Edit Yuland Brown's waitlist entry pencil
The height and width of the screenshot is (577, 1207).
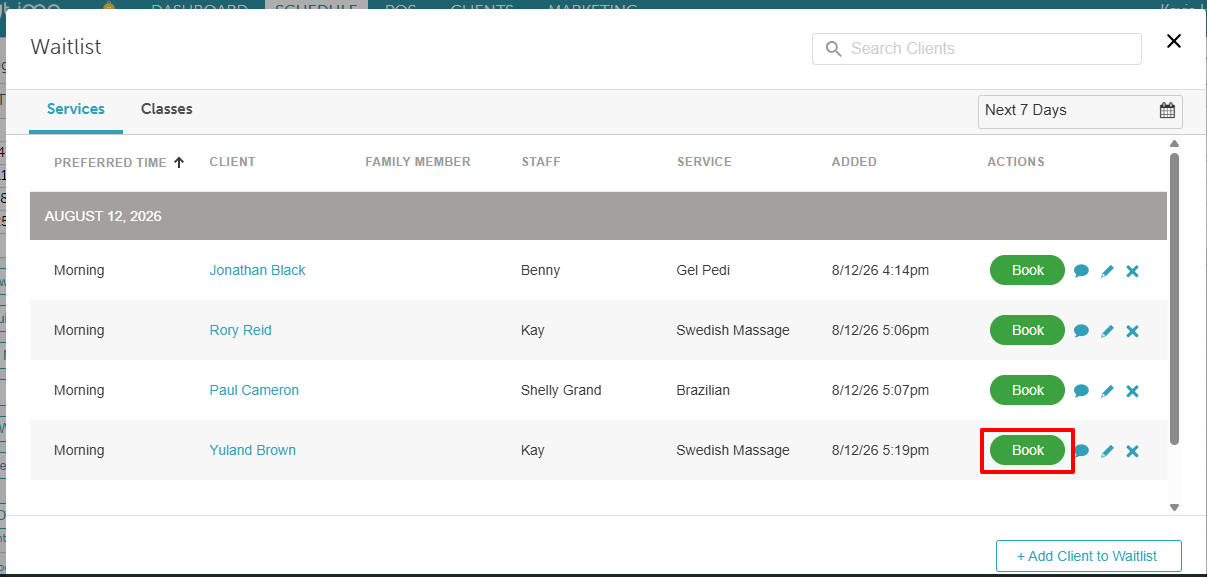pos(1107,451)
